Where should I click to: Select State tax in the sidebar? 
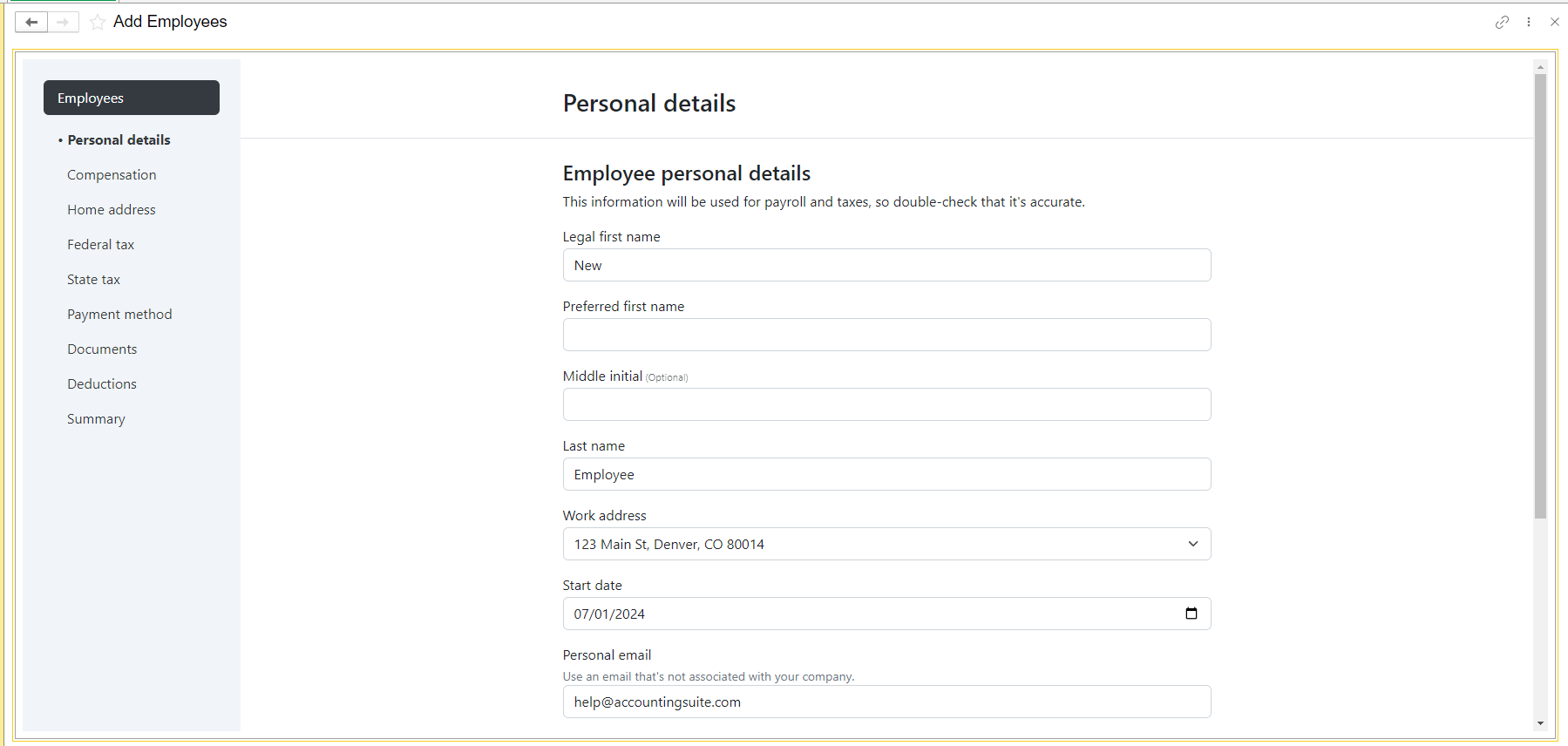point(93,279)
